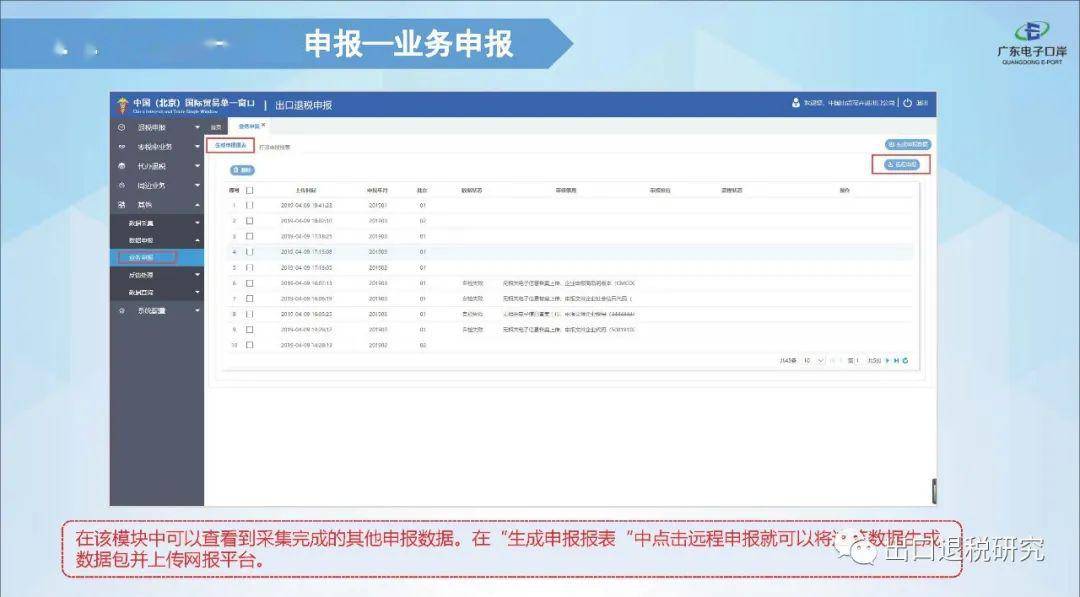Check the checkbox for row 1
Viewport: 1080px width, 597px height.
249,205
